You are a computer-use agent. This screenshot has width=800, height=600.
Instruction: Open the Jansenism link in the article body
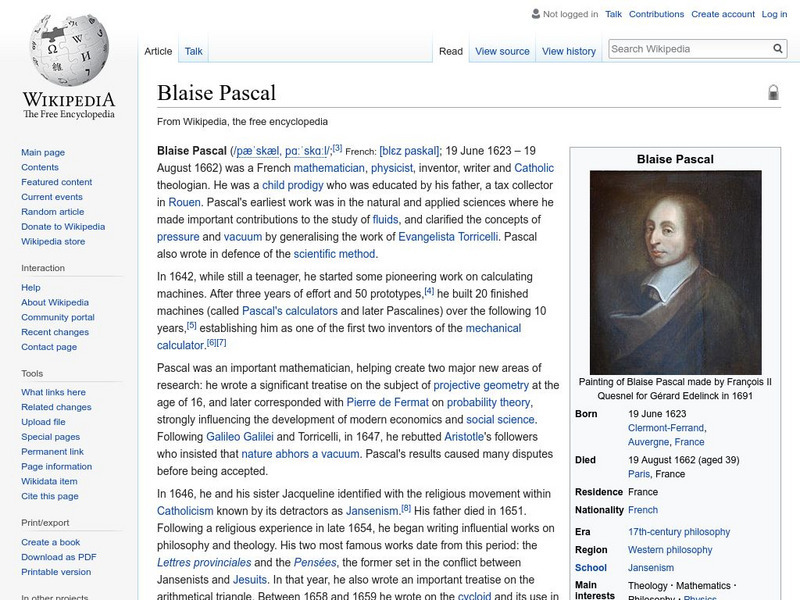(x=372, y=511)
